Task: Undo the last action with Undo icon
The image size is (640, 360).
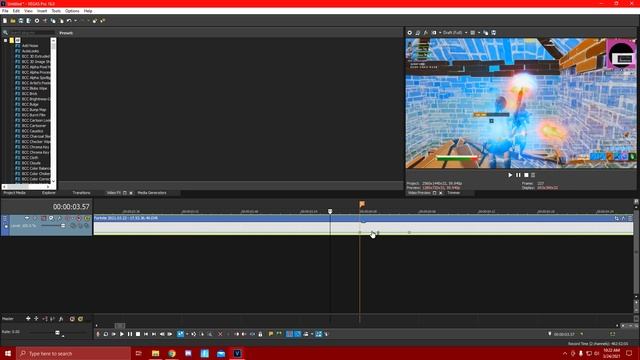Action: [69, 20]
